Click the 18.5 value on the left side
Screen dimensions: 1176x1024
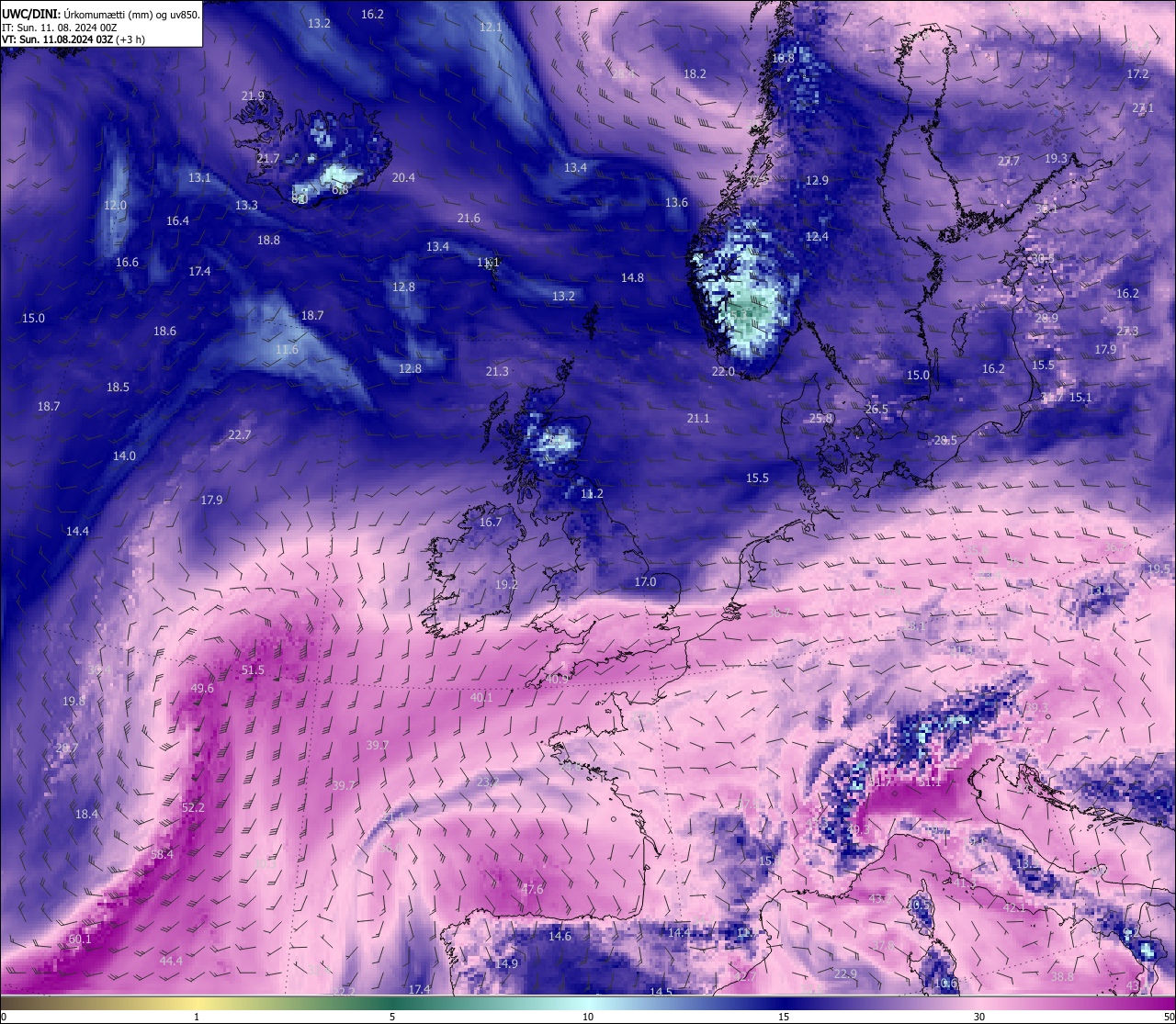click(x=118, y=387)
